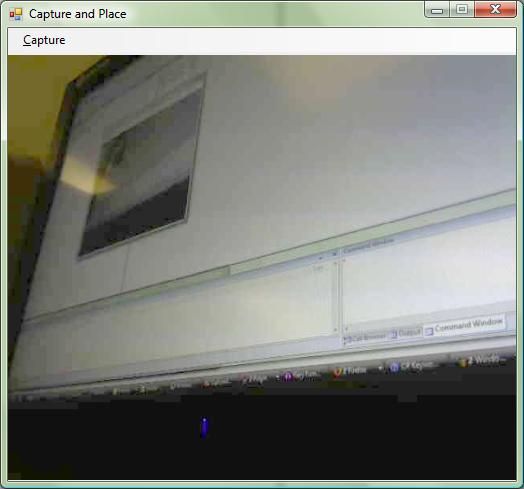Minimize the Capture and Place window

click(x=437, y=11)
